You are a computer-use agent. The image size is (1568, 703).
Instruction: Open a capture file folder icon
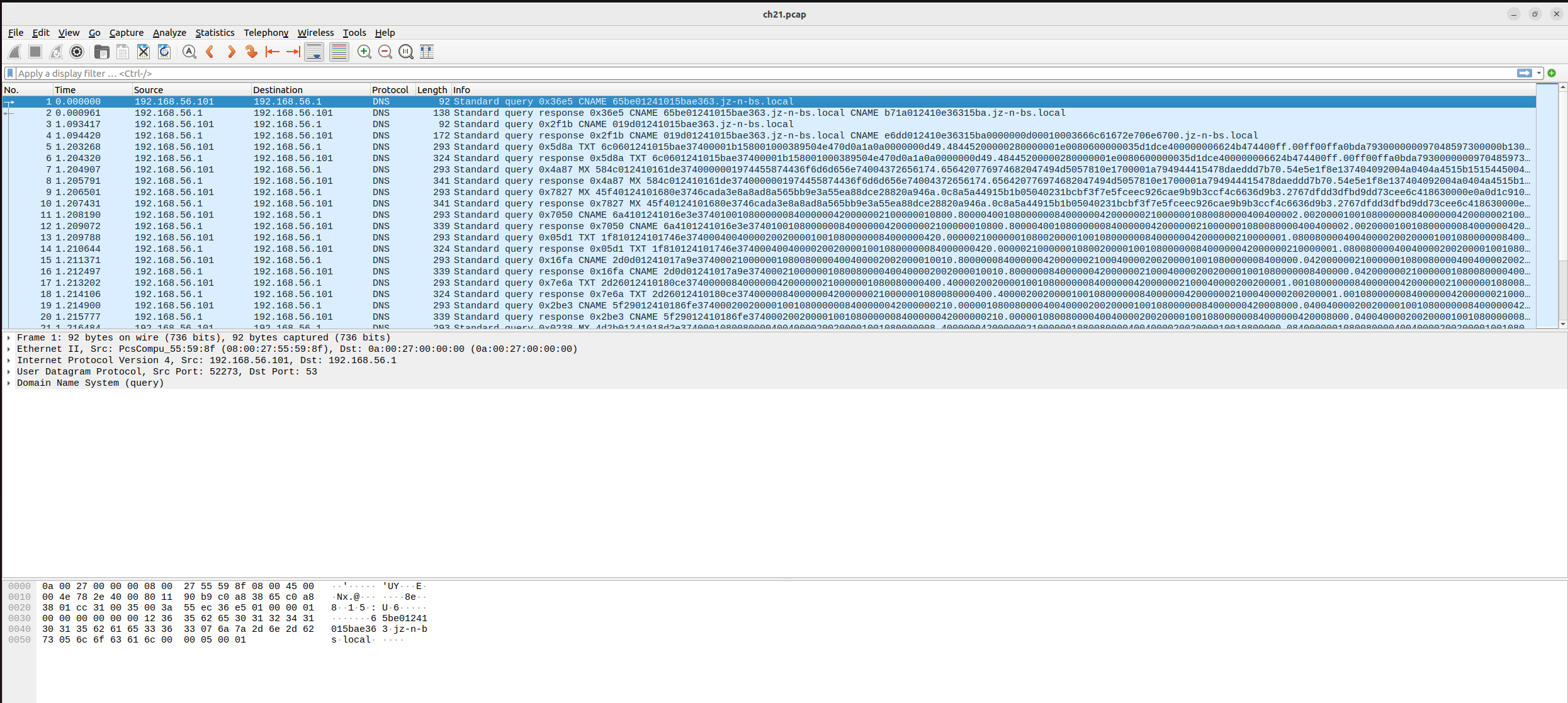click(101, 52)
